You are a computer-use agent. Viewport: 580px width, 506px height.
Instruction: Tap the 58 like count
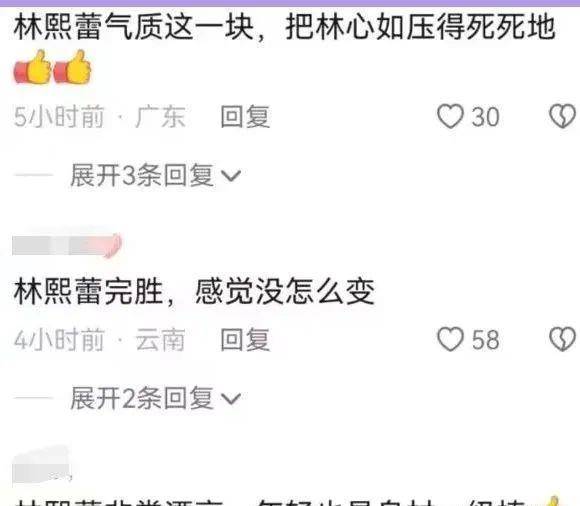(485, 340)
